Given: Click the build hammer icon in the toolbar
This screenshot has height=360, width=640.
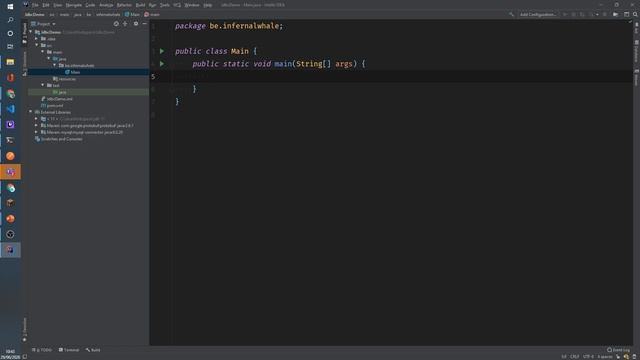Looking at the screenshot, I should pos(511,14).
